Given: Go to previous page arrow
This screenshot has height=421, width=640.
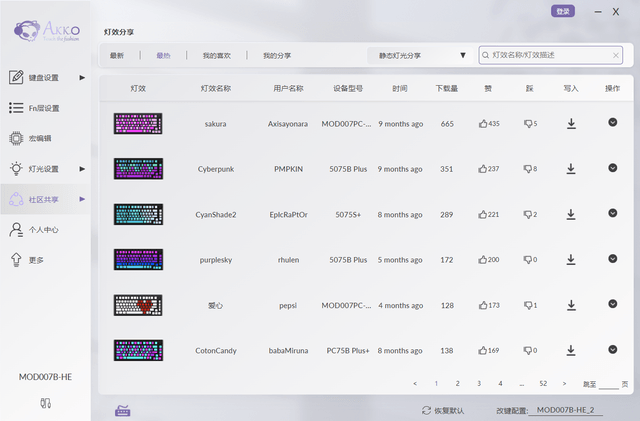Looking at the screenshot, I should pos(415,383).
